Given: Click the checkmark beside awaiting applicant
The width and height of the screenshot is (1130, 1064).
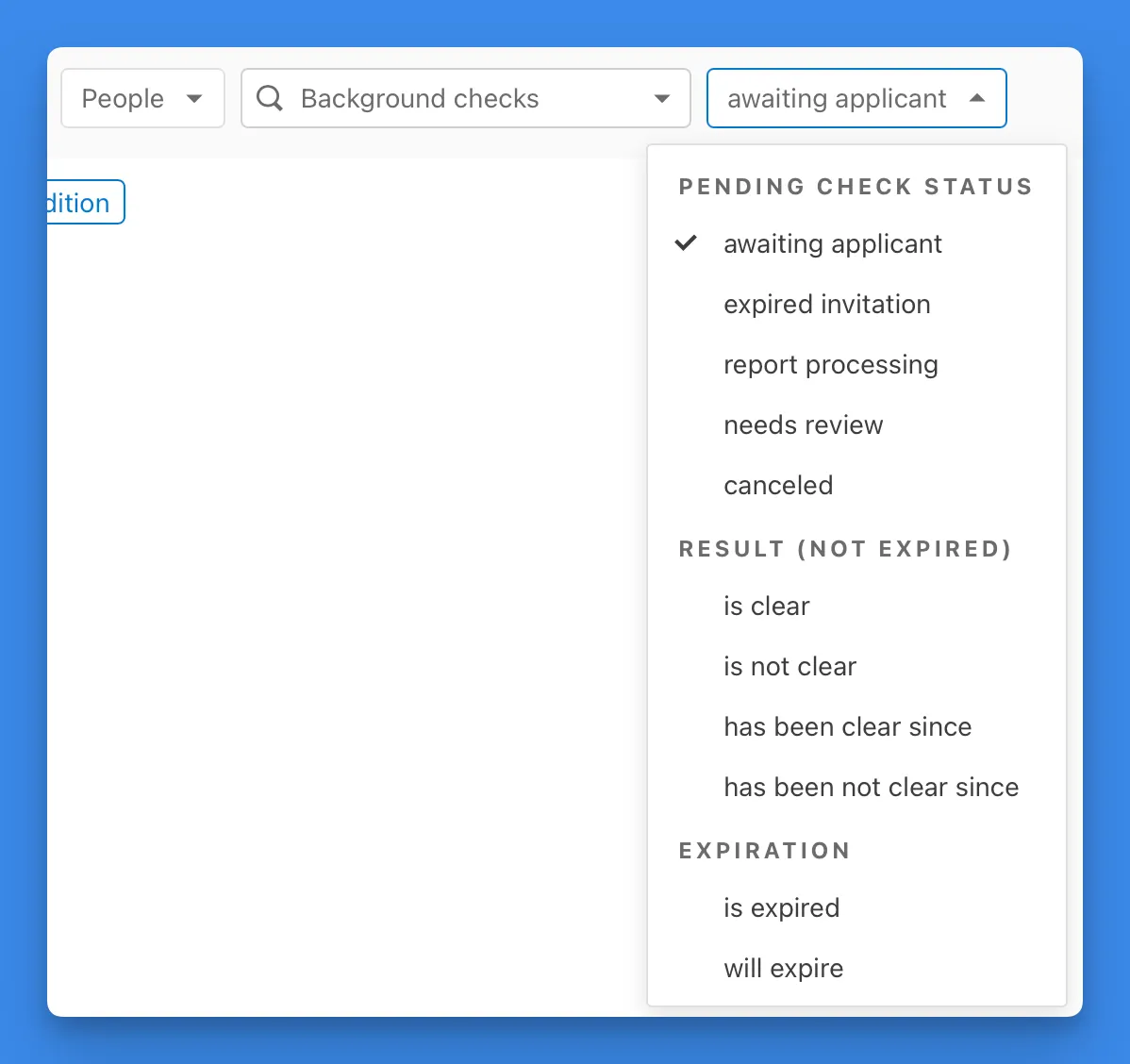Looking at the screenshot, I should (686, 243).
